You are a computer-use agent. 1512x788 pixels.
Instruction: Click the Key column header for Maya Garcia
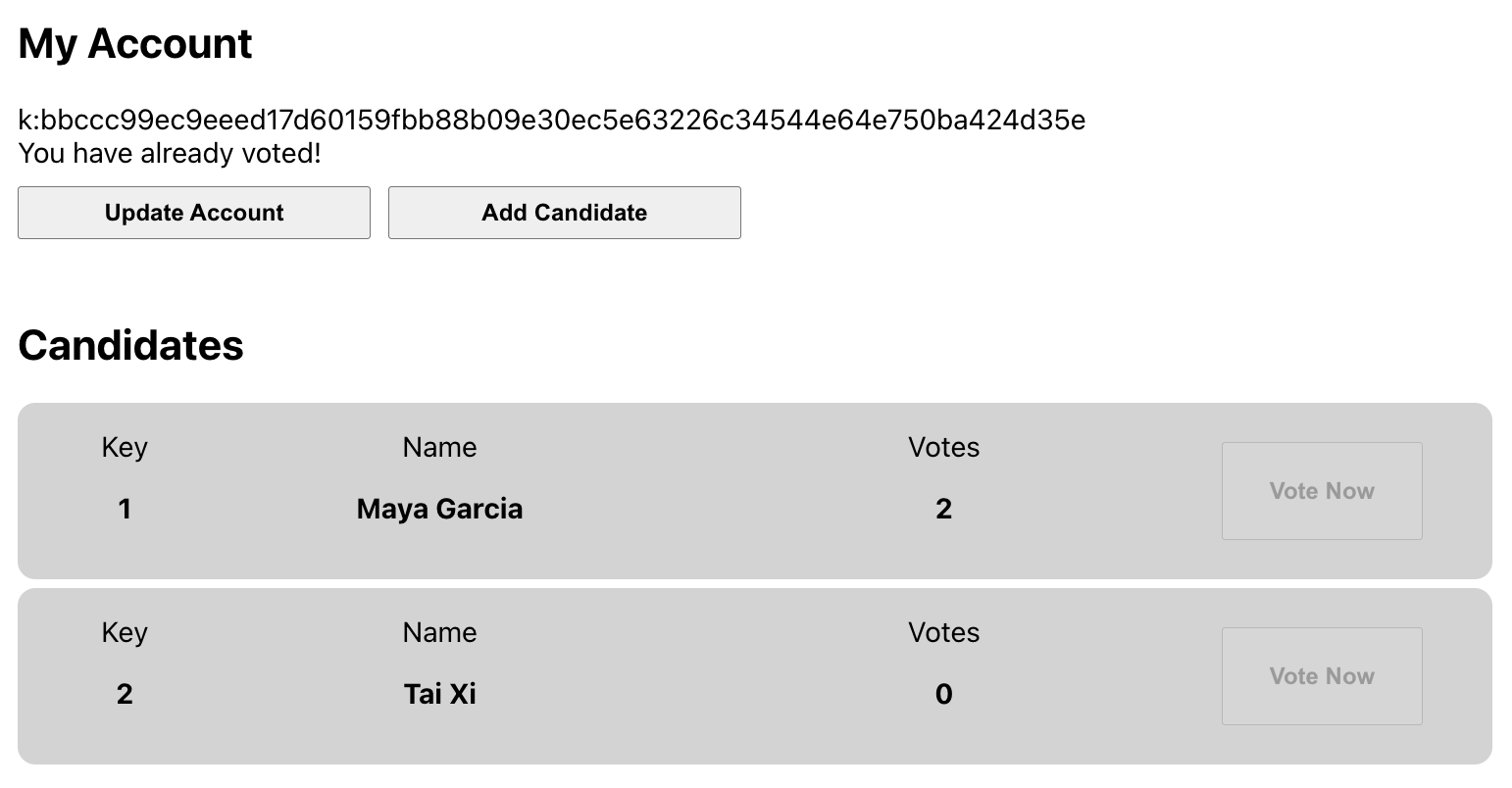point(124,447)
